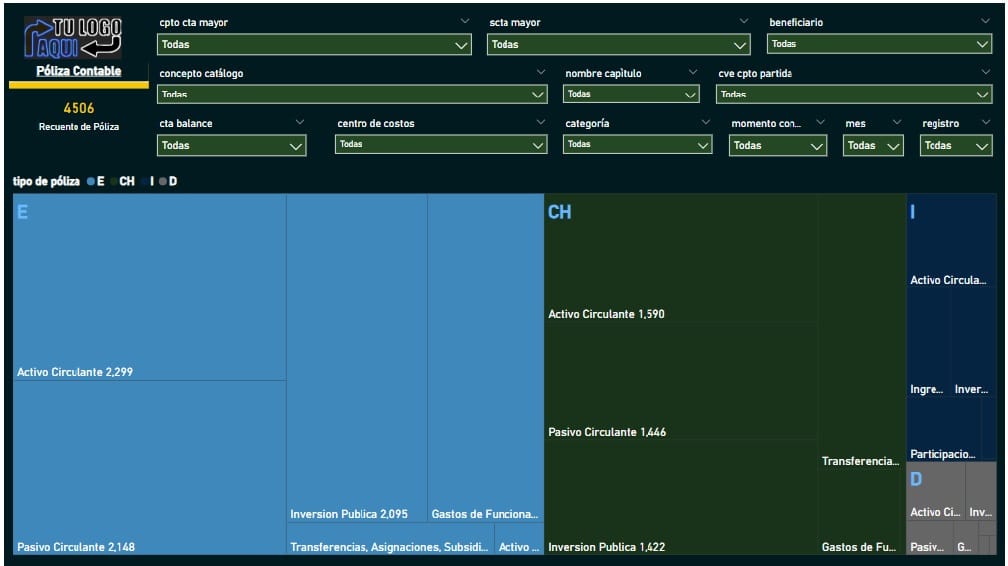
Task: Click cta balance header chevron
Action: 300,122
